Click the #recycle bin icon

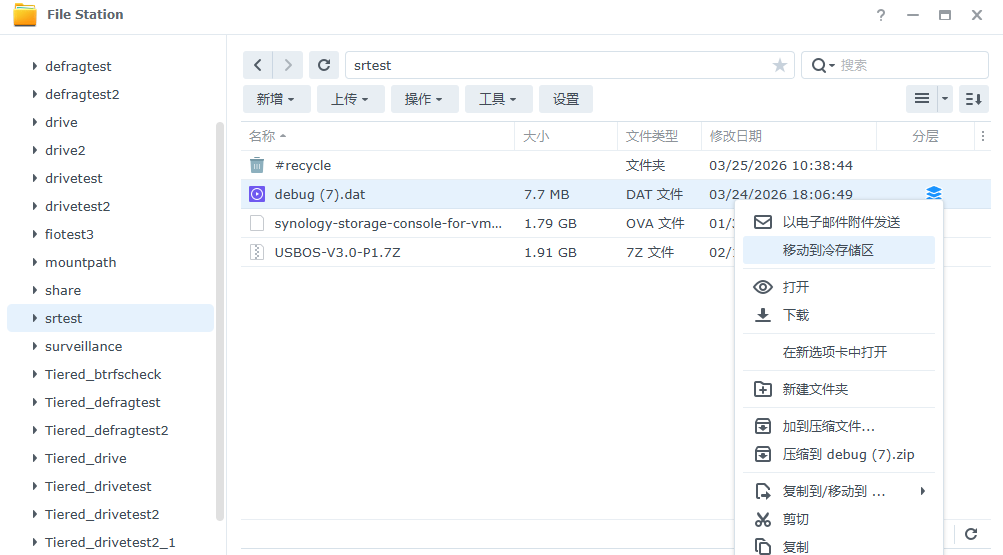(x=257, y=165)
